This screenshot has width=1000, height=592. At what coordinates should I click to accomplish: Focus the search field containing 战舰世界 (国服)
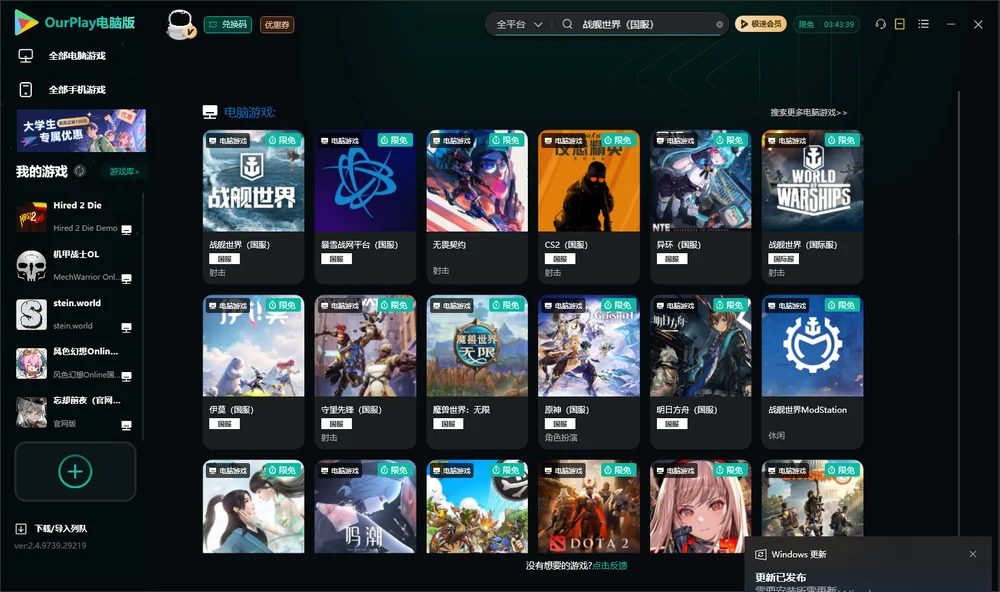pyautogui.click(x=645, y=24)
